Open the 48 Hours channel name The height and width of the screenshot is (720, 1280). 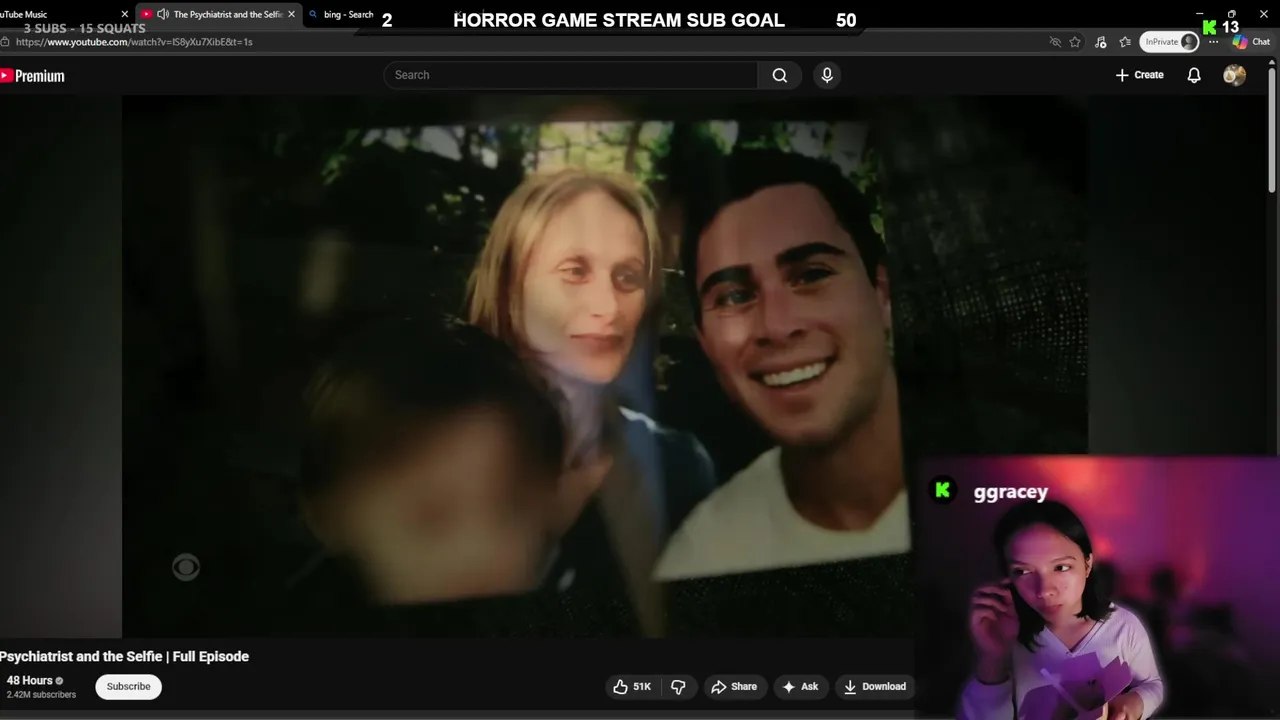pyautogui.click(x=30, y=680)
